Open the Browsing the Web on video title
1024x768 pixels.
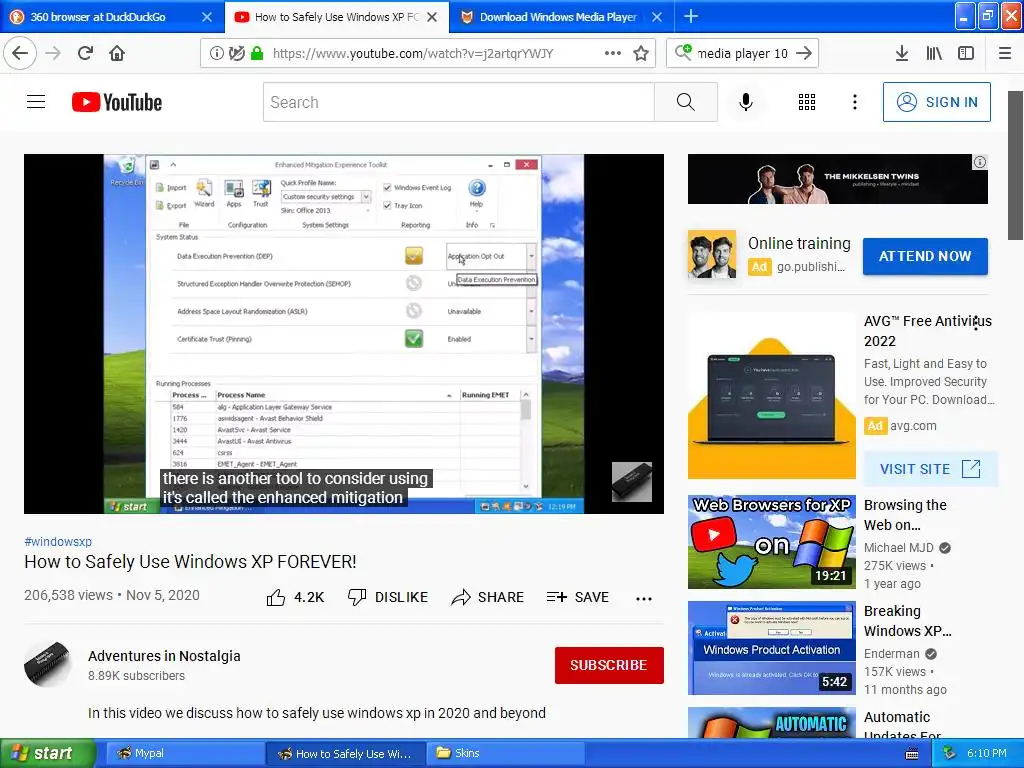[x=904, y=515]
